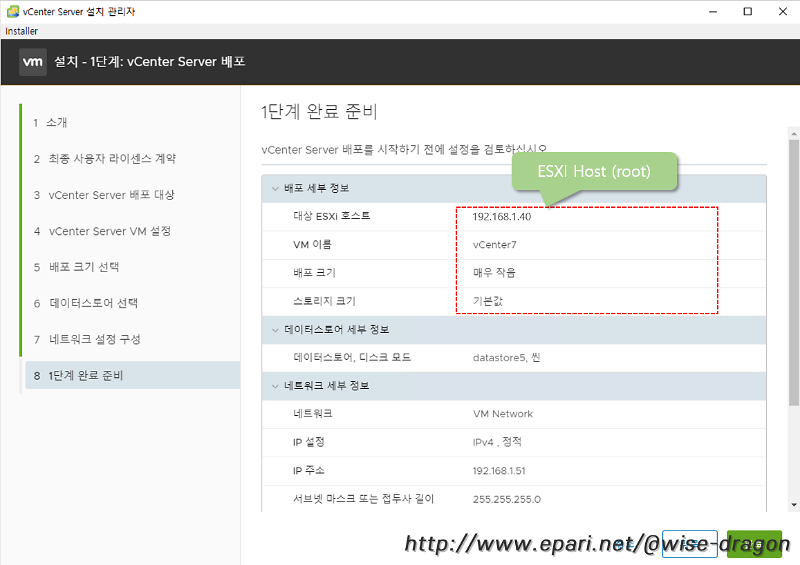
Task: Click the 배포 크기 label
Action: click(x=314, y=273)
